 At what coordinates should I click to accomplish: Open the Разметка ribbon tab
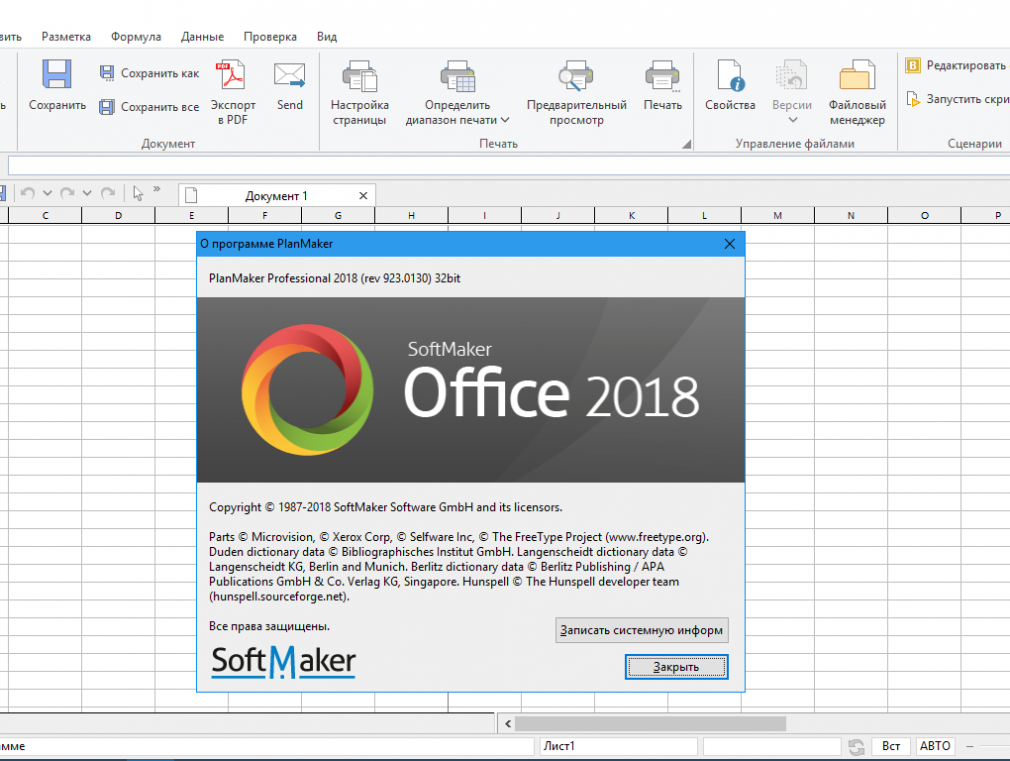pos(66,37)
